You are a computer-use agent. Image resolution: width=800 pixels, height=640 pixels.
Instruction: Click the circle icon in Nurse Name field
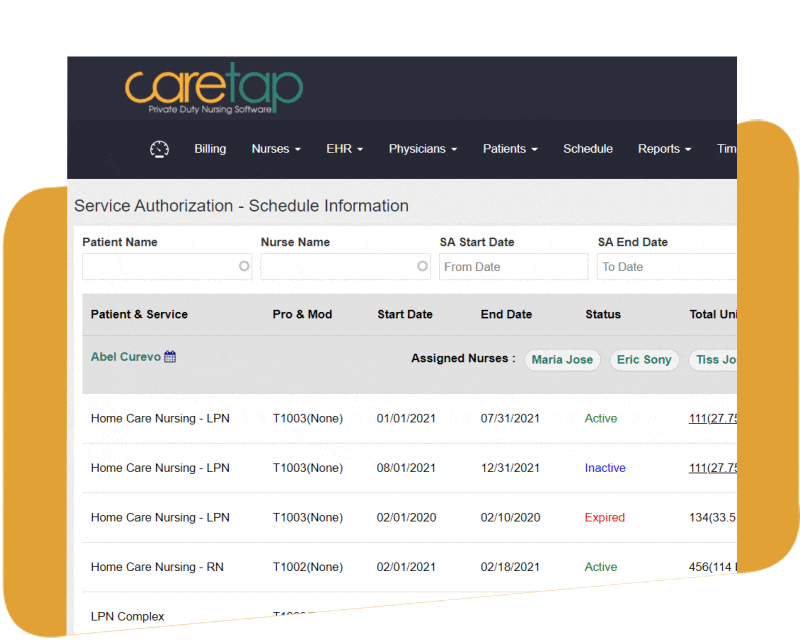coord(422,267)
